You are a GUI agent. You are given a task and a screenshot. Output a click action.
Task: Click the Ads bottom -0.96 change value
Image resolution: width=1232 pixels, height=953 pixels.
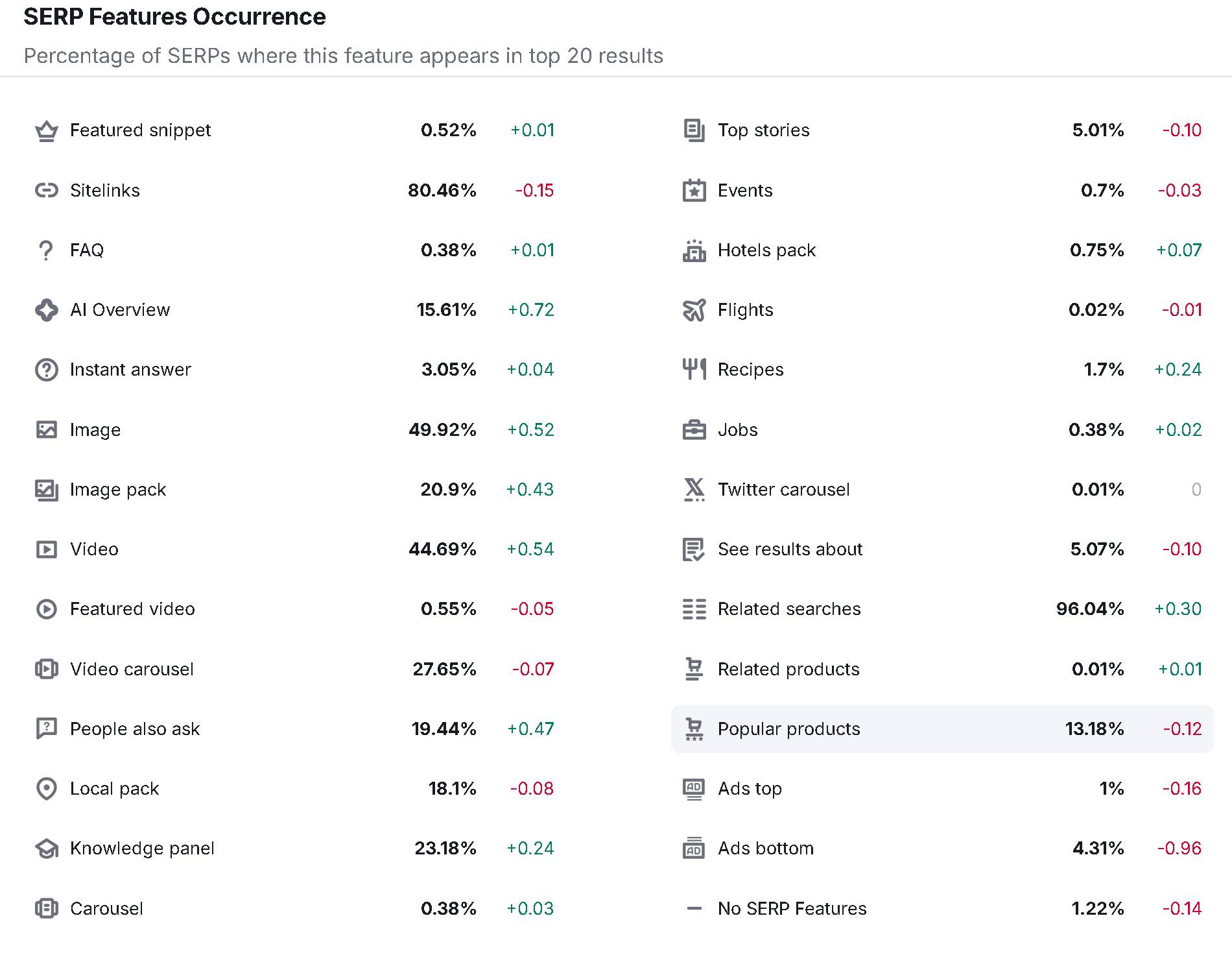[x=1179, y=849]
